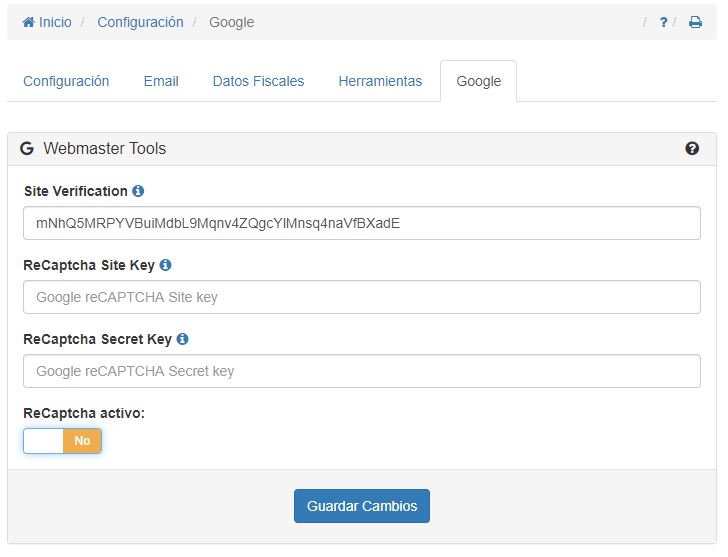Viewport: 728px width, 557px height.
Task: Toggle the ReCaptcha activo switch
Action: tap(62, 441)
